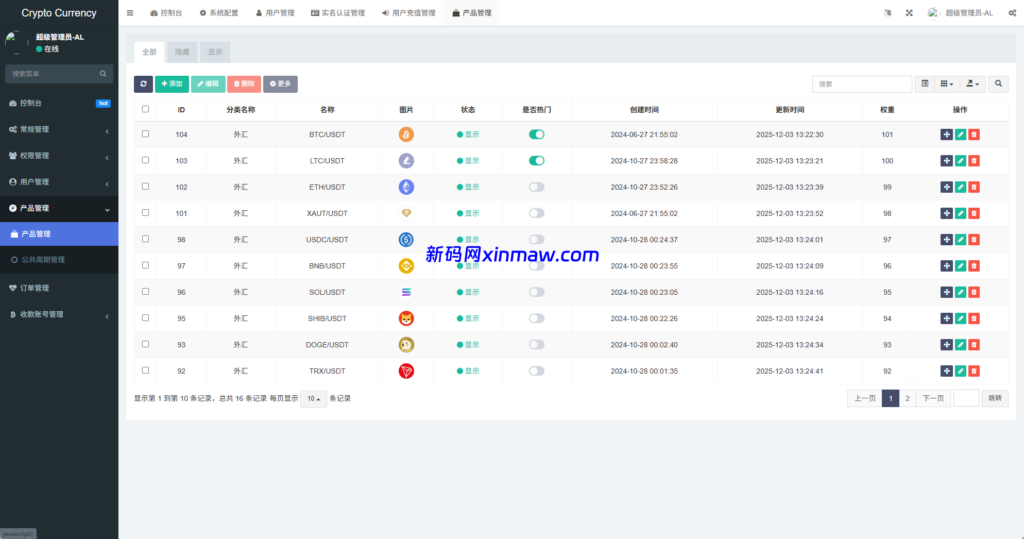Click the settings cogs icon at top right
This screenshot has width=1024, height=539.
pyautogui.click(x=1012, y=12)
